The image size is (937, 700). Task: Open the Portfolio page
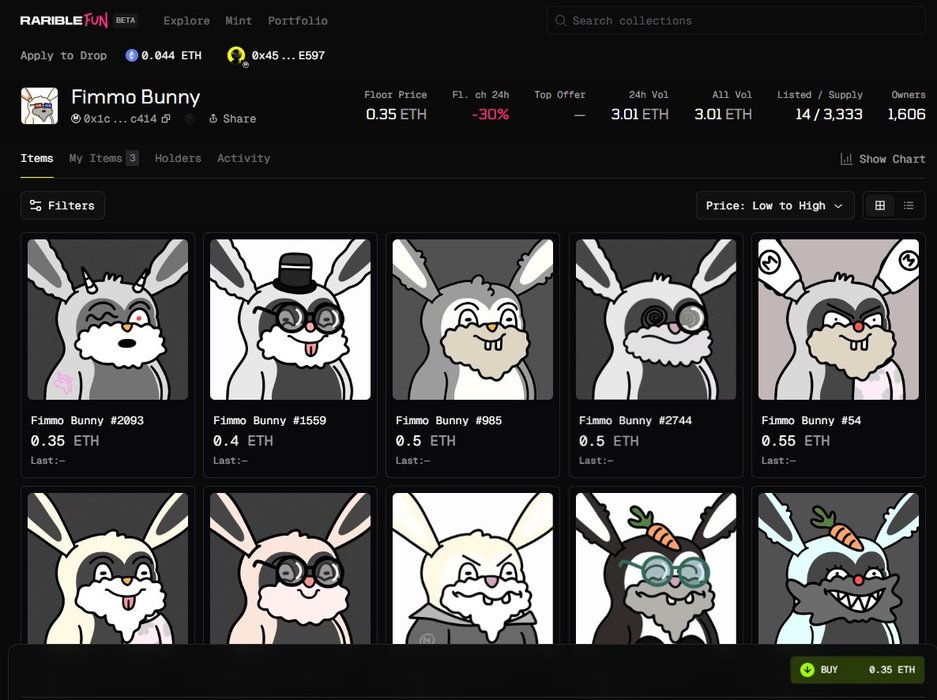click(298, 20)
